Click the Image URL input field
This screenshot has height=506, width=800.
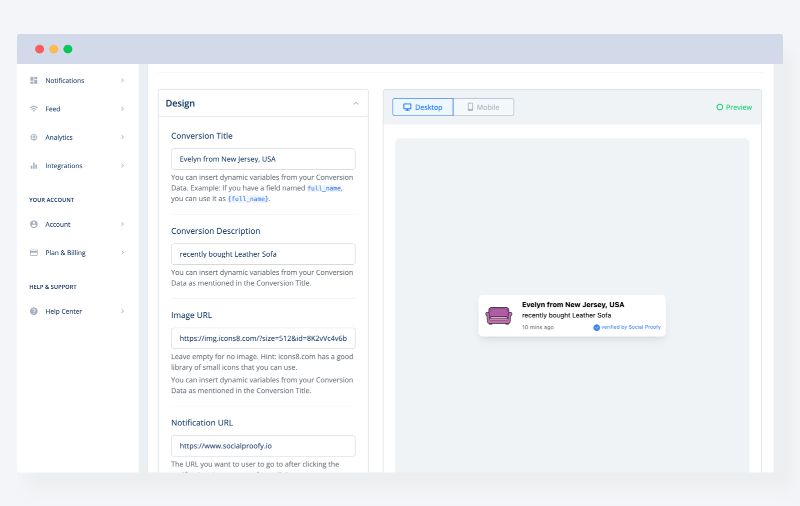[263, 338]
